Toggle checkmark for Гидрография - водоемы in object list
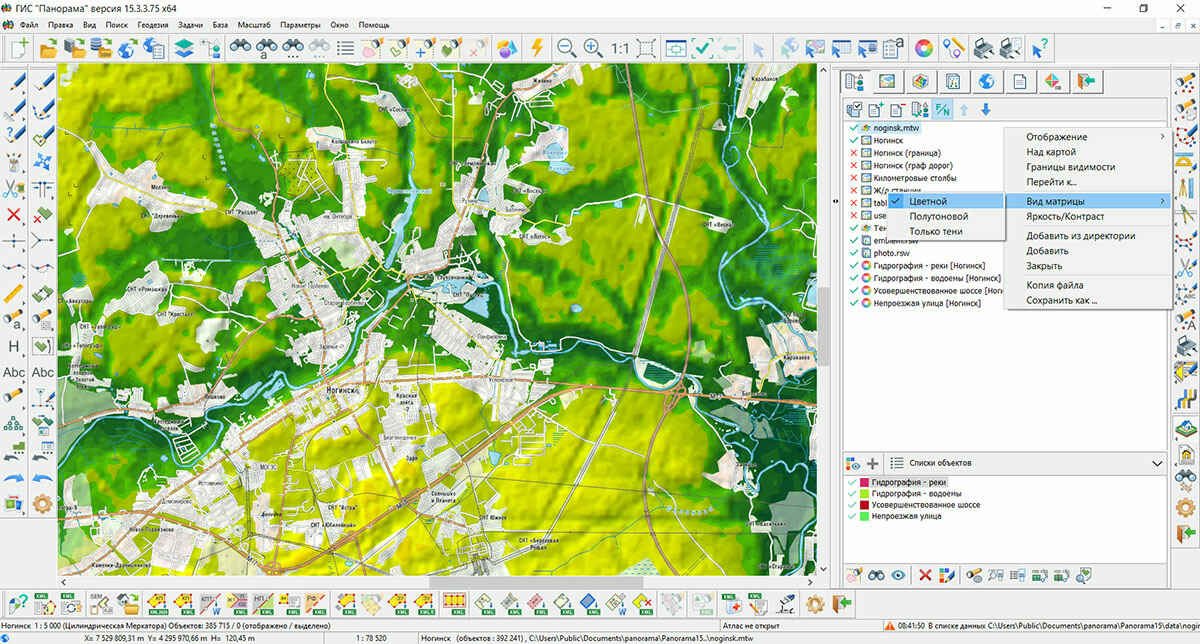This screenshot has height=644, width=1200. click(852, 494)
